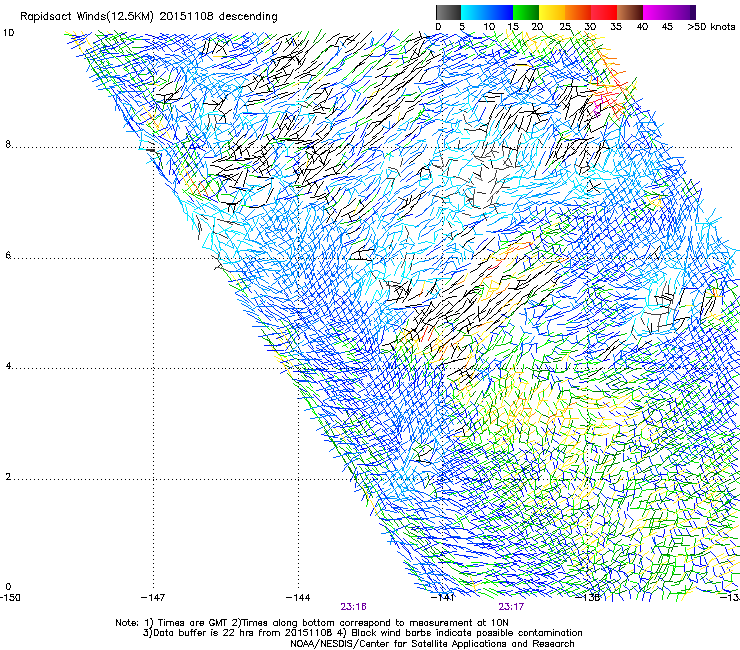Click the orange 25-30 knots legend segment
The height and width of the screenshot is (650, 740).
pos(578,12)
